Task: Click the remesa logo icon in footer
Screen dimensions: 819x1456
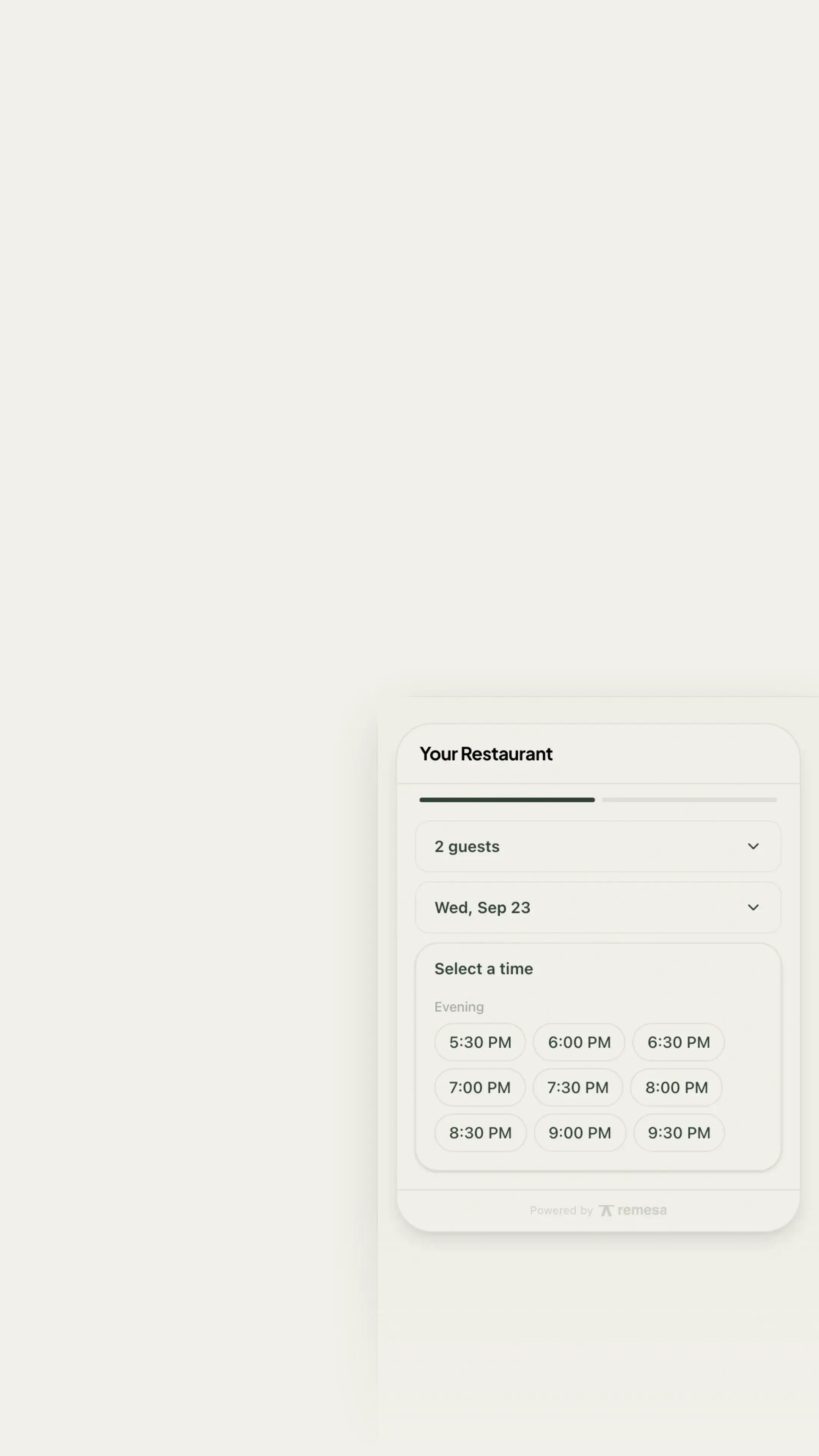Action: [606, 1210]
